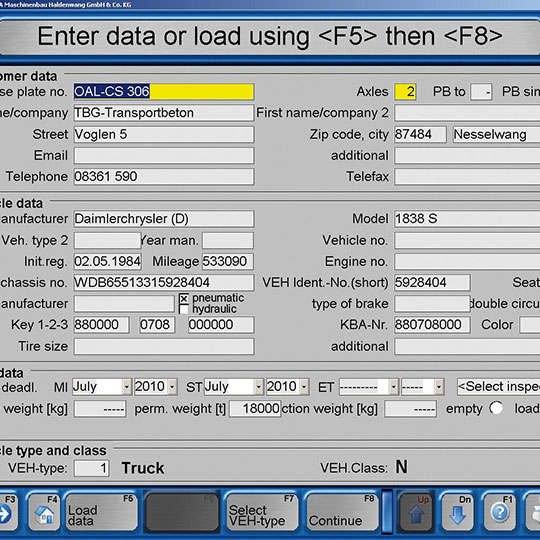Click the Engine no. field
Viewport: 540px width, 540px height.
click(467, 261)
